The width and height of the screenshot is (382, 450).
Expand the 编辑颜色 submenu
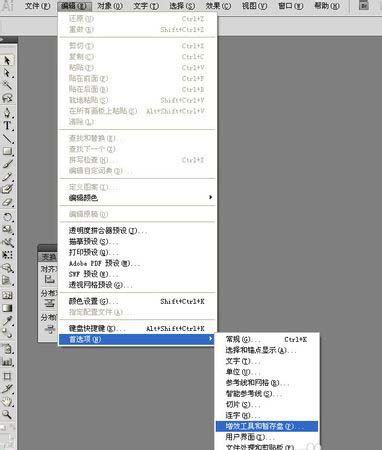click(137, 198)
